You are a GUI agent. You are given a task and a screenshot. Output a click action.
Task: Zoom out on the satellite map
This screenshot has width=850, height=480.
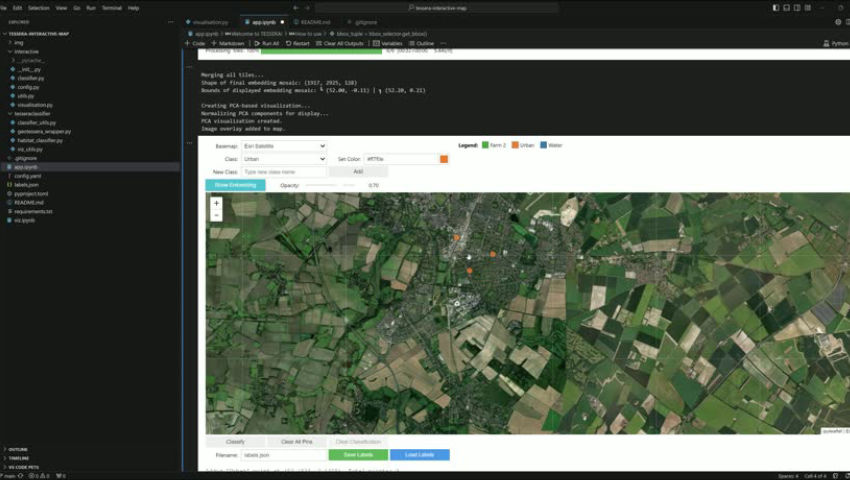(216, 215)
